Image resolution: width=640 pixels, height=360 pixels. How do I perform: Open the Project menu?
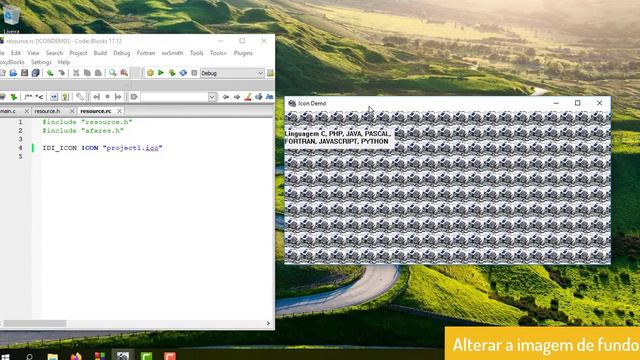coord(78,53)
